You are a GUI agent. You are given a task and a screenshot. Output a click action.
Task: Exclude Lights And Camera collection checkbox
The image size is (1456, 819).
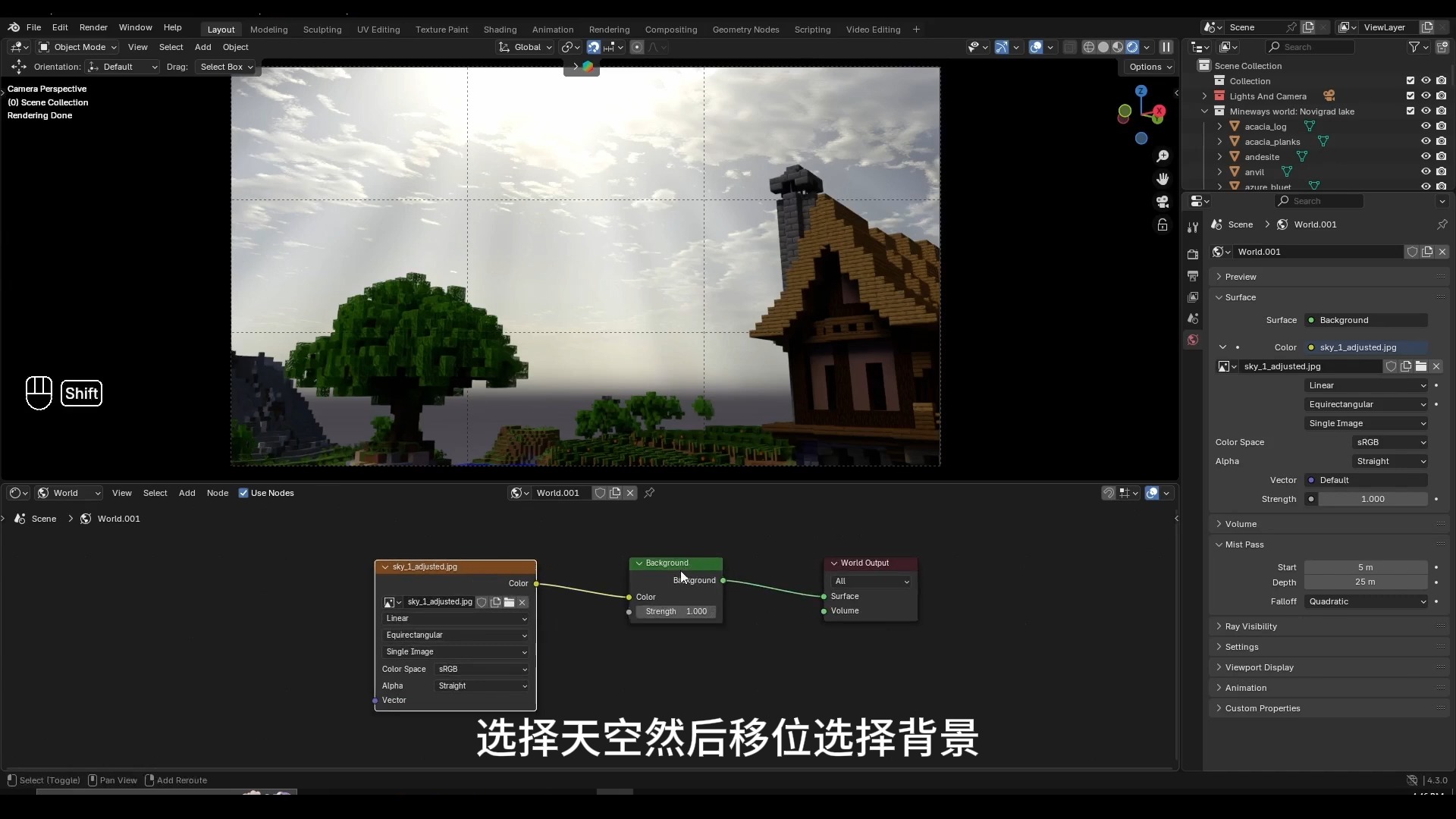pos(1410,96)
